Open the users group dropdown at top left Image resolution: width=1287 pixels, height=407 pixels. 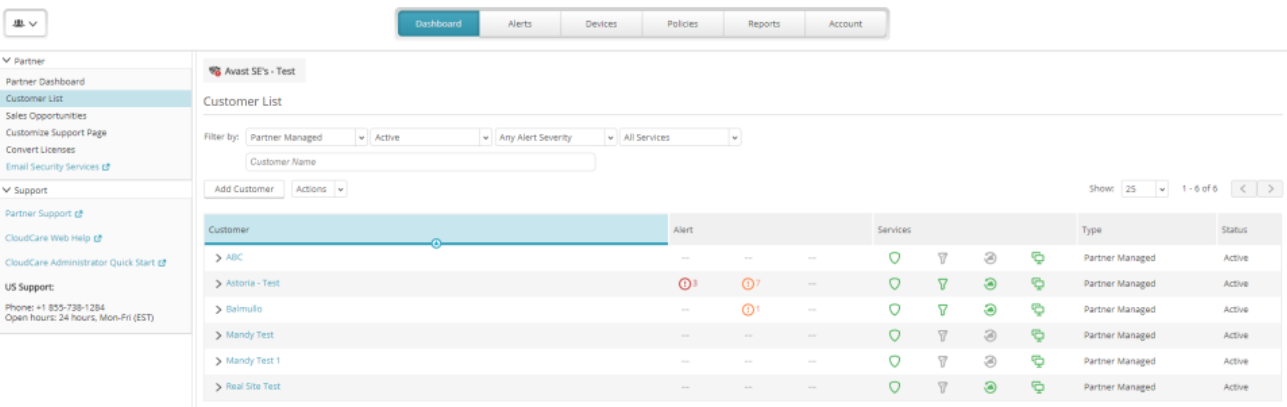click(25, 23)
